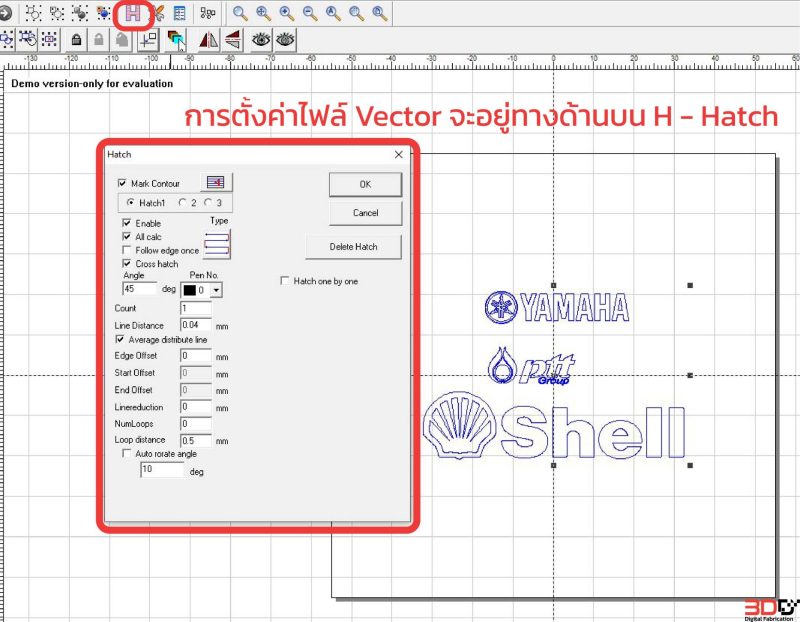The image size is (800, 622).
Task: Click the black pen color swatch
Action: coord(190,290)
